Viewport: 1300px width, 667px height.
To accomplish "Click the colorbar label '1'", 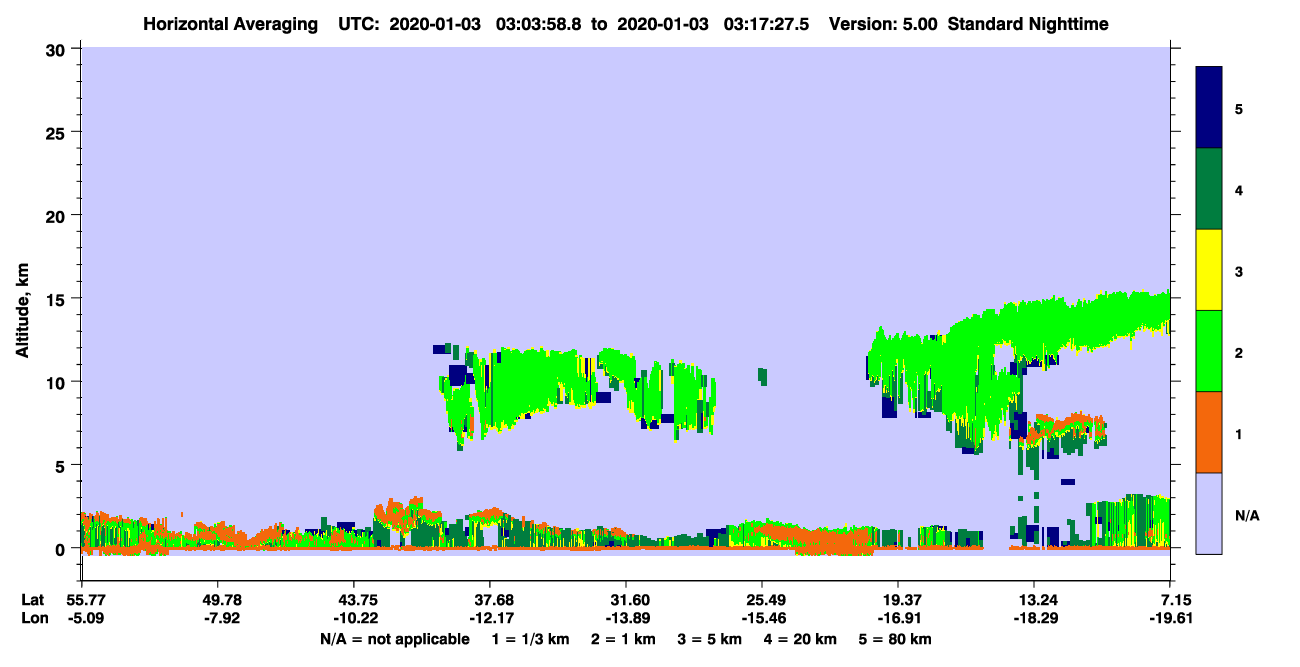I will [x=1240, y=434].
